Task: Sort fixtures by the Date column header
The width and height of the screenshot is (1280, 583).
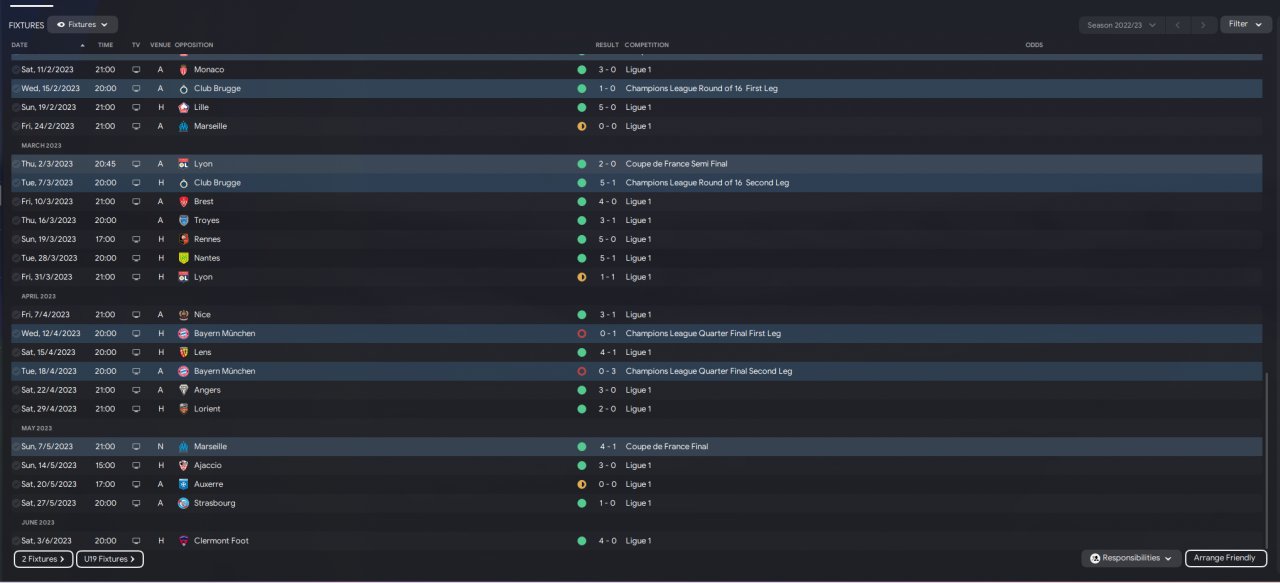Action: click(x=20, y=45)
